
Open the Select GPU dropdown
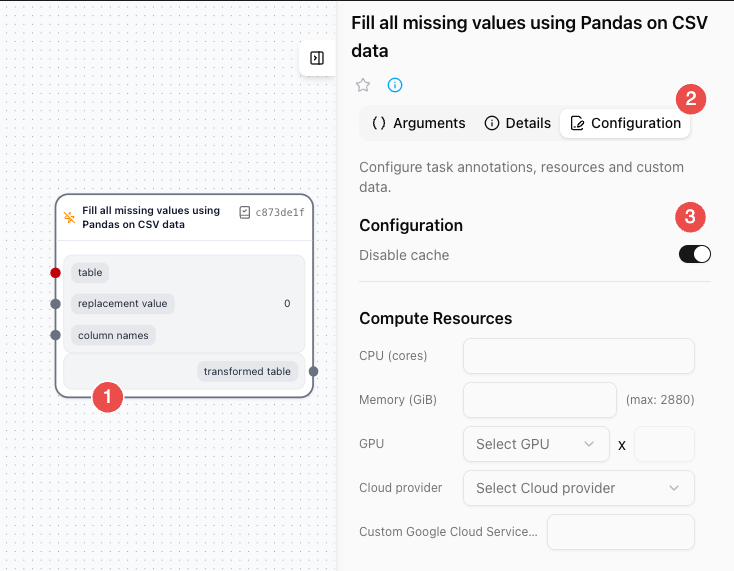pyautogui.click(x=536, y=444)
